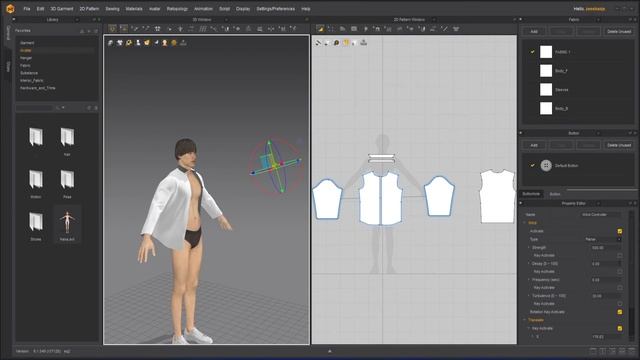Open the Settings/Preferences menu
This screenshot has width=640, height=360.
[276, 9]
